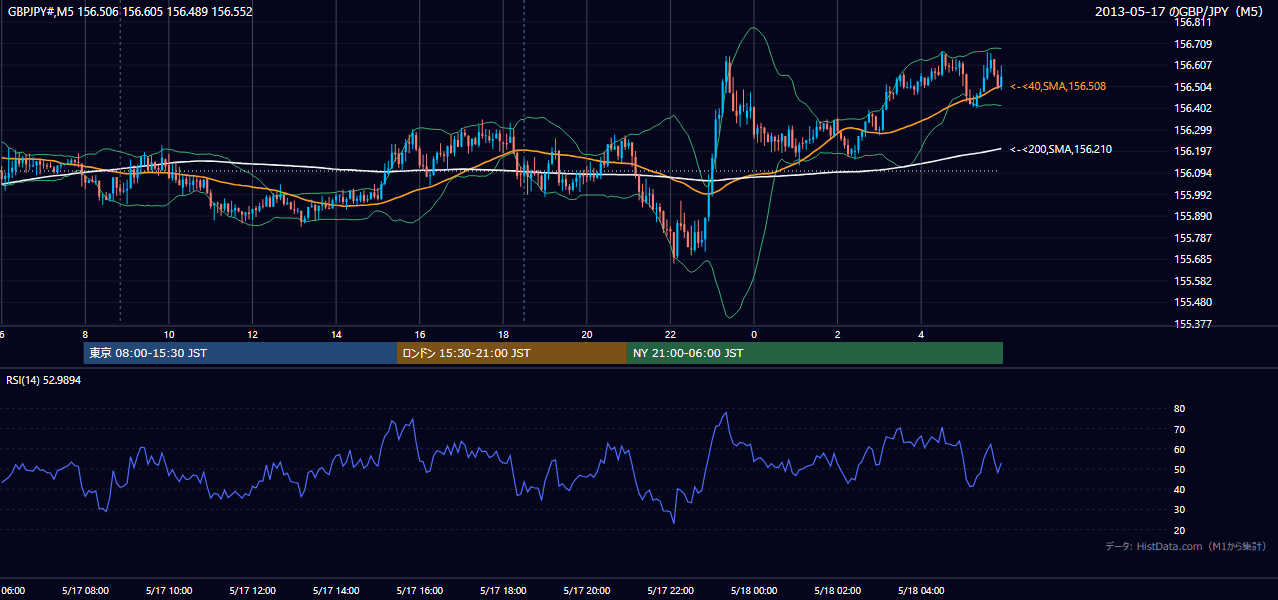Click the 5/18 02:00 bottom time label

pyautogui.click(x=837, y=590)
